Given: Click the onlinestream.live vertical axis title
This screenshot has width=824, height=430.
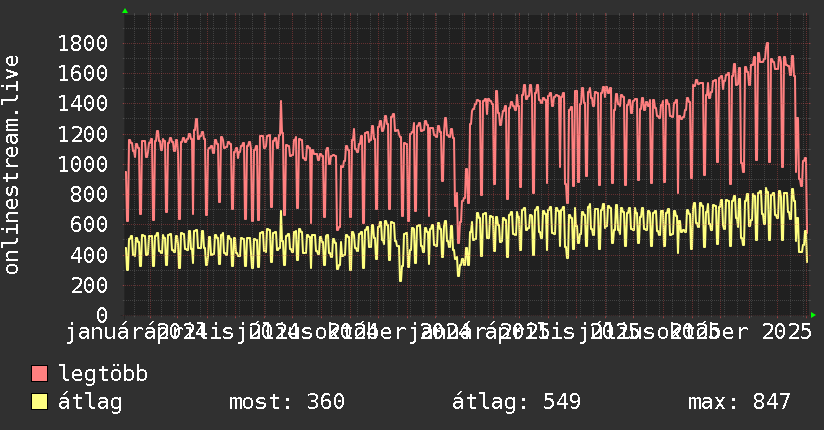Looking at the screenshot, I should coord(11,165).
